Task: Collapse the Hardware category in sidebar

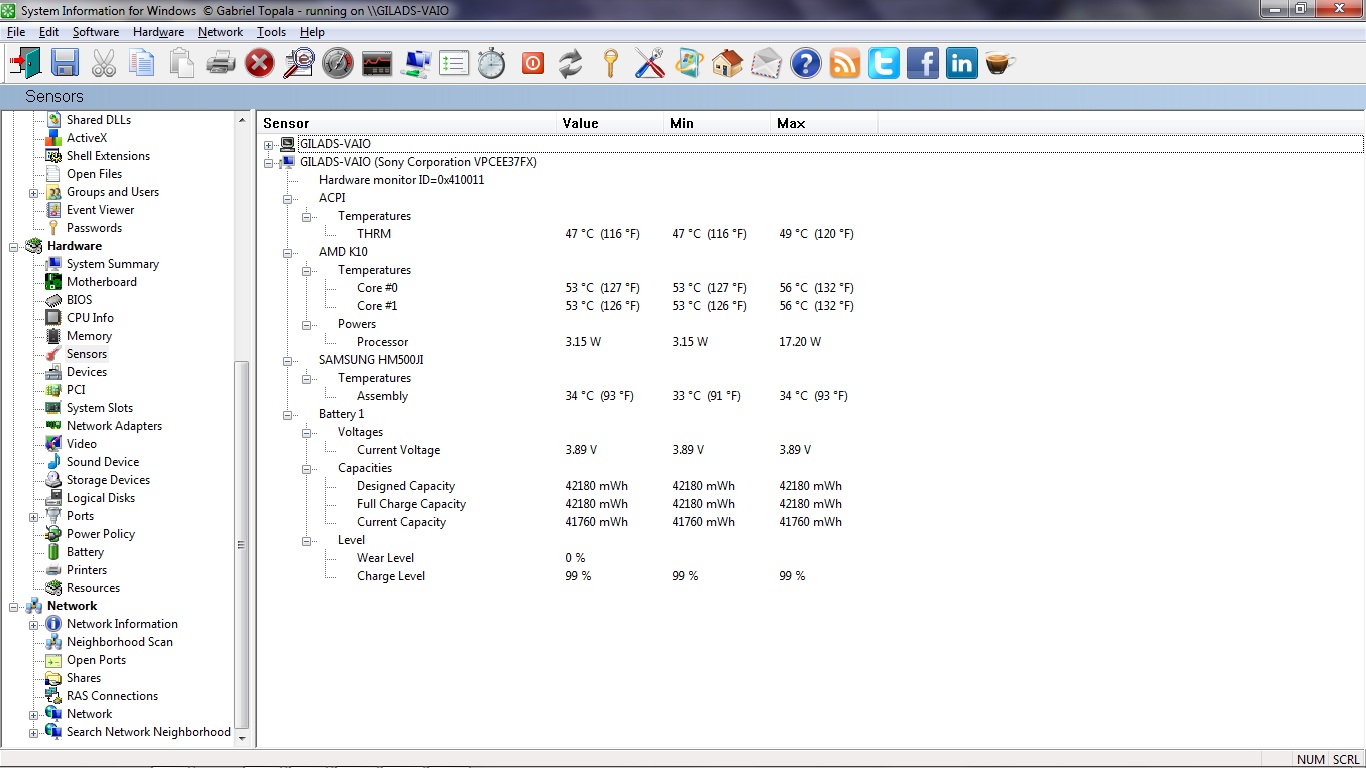Action: (14, 246)
